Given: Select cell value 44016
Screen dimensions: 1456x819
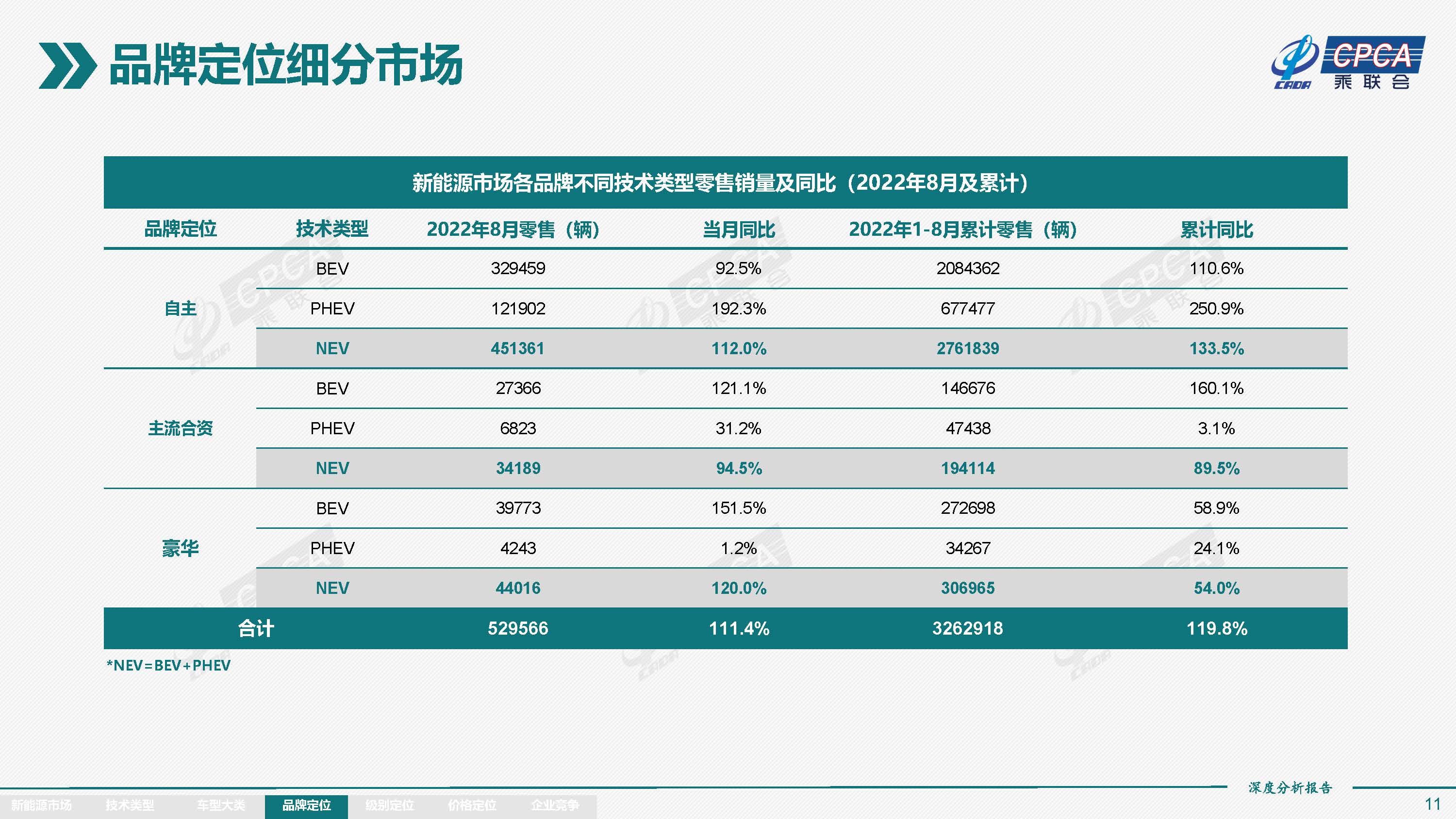Looking at the screenshot, I should [518, 588].
